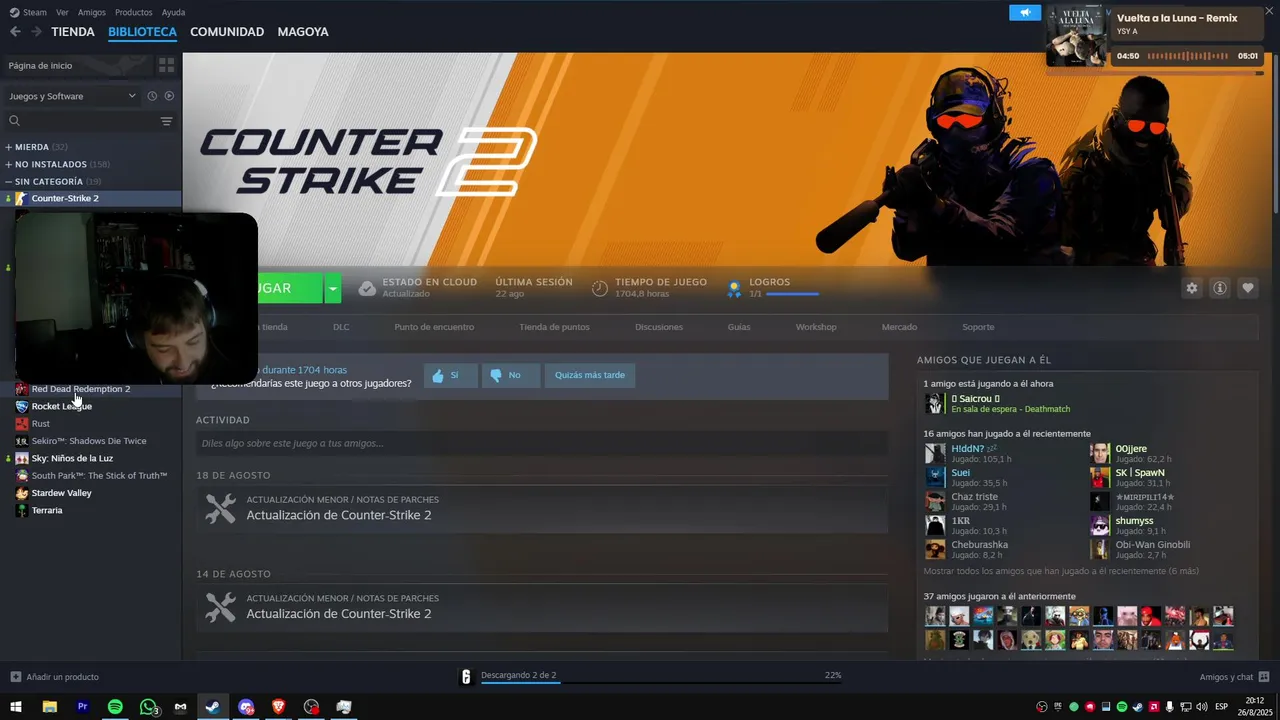This screenshot has height=720, width=1280.
Task: Open Counter-Strike 2 settings gear
Action: [1192, 288]
